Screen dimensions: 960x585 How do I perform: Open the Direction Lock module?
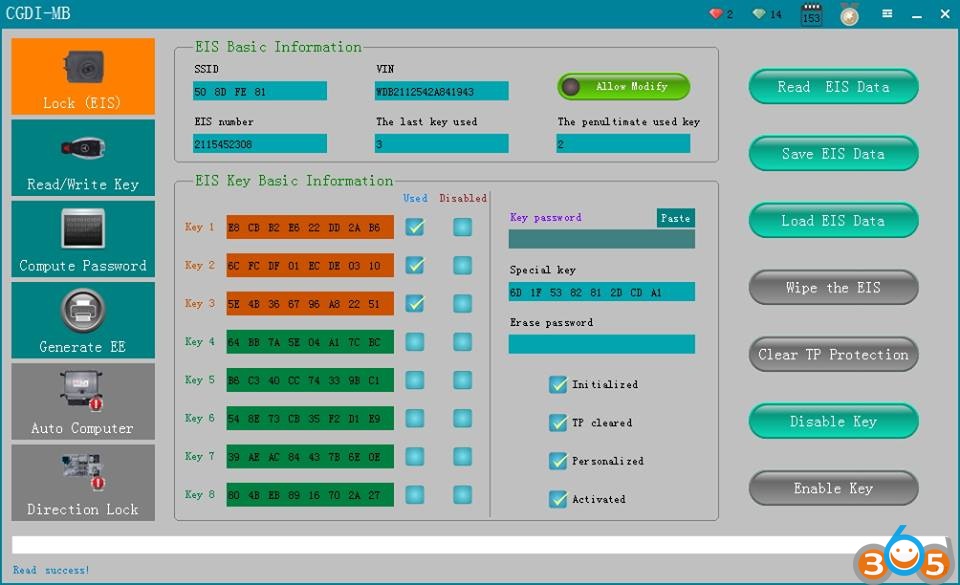83,482
